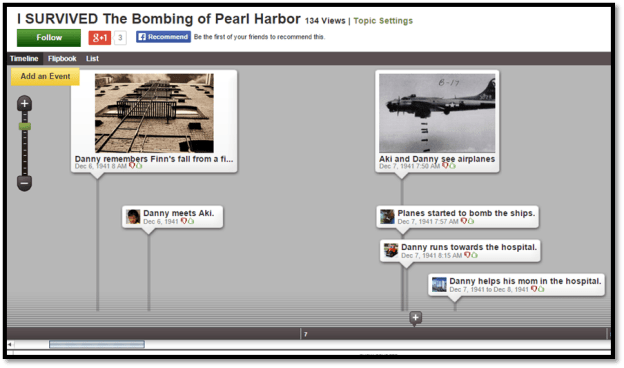Click the '7' date marker on timeline bar
This screenshot has height=368, width=624.
click(305, 334)
